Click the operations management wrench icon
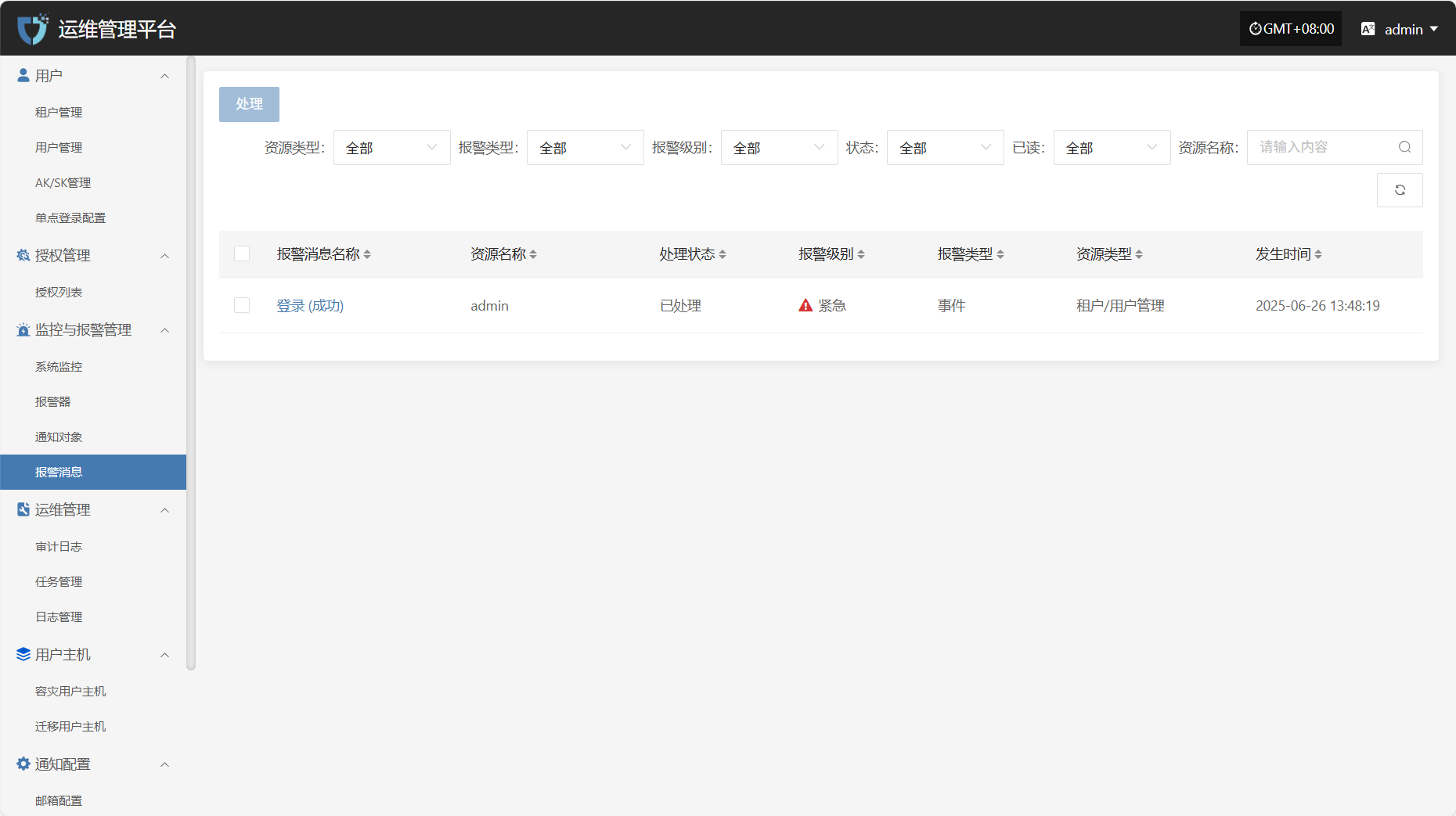Viewport: 1456px width, 816px height. coord(23,509)
